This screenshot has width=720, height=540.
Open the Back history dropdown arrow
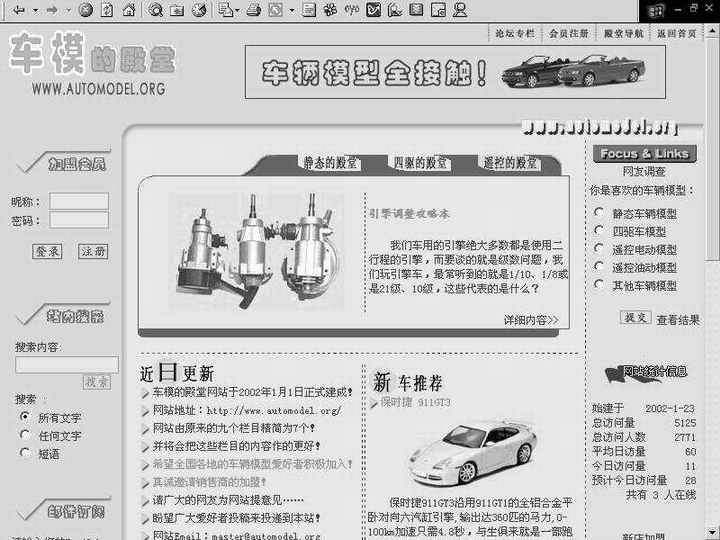pos(35,10)
